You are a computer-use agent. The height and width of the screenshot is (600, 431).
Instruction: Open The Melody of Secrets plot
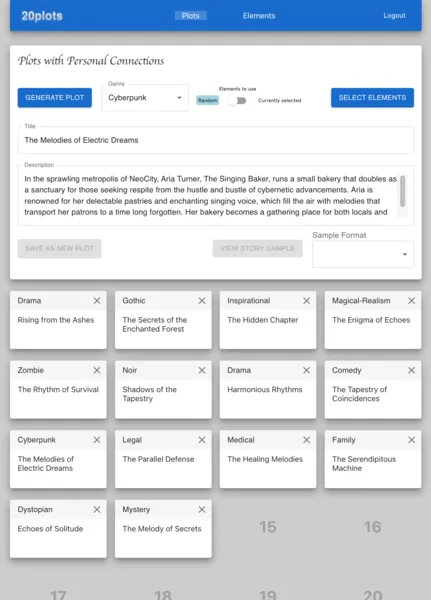[x=163, y=529]
